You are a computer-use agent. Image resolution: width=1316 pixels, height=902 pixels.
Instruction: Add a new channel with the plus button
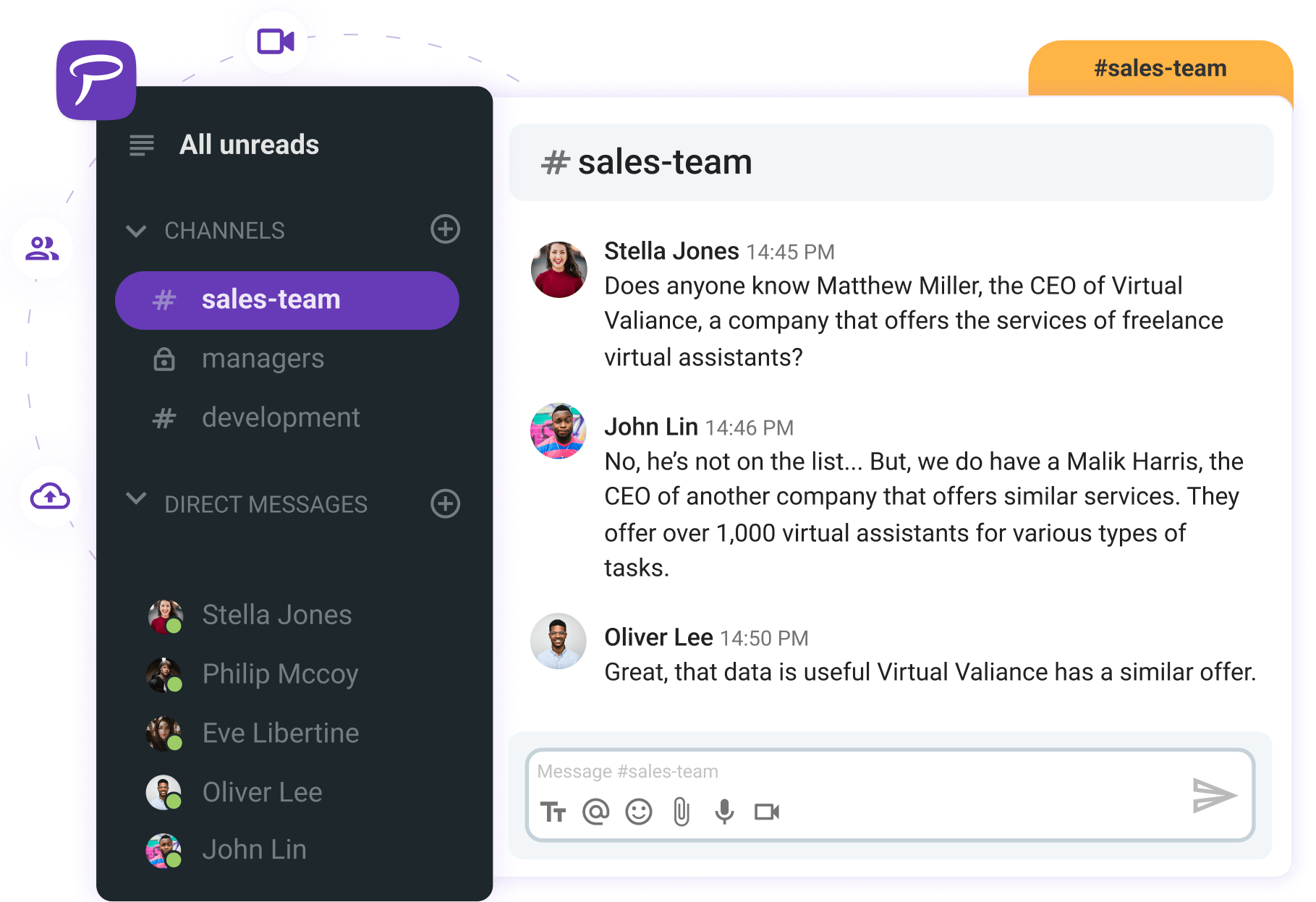point(445,229)
